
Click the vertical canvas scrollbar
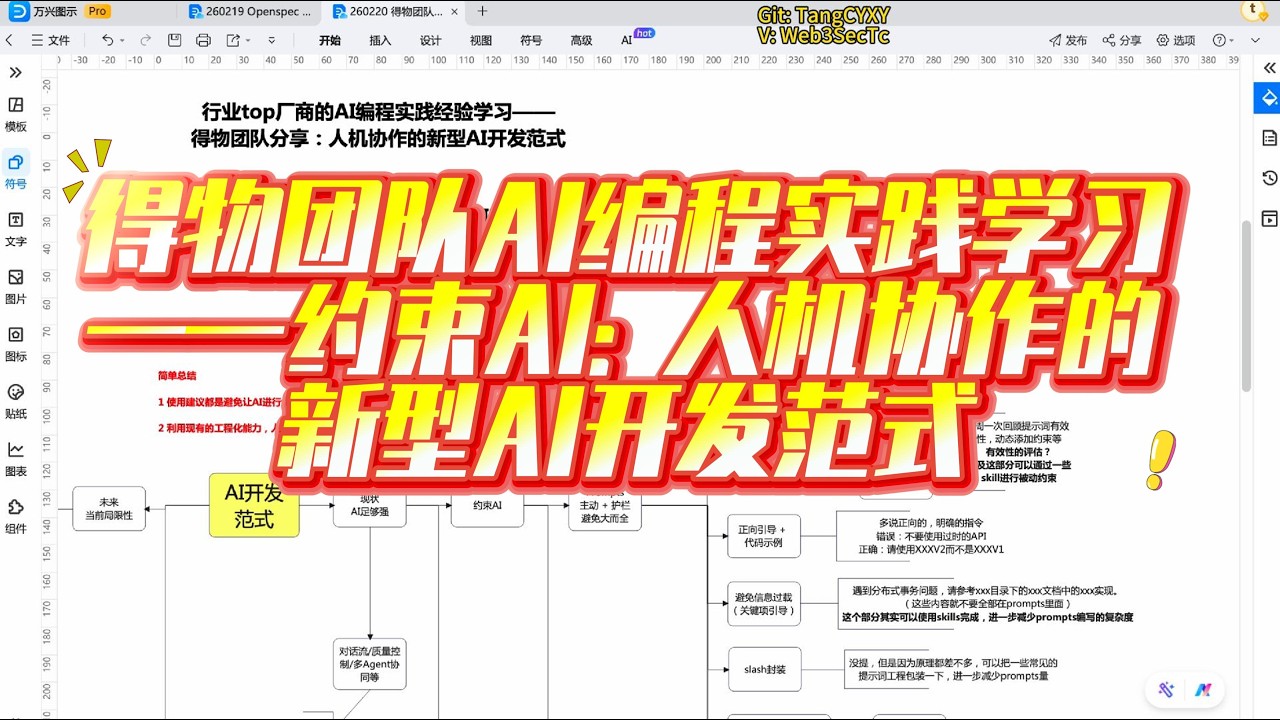tap(1246, 305)
